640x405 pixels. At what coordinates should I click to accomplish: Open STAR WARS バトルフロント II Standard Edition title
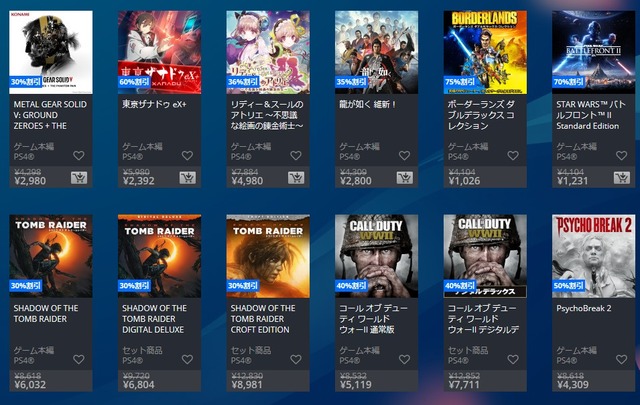591,115
